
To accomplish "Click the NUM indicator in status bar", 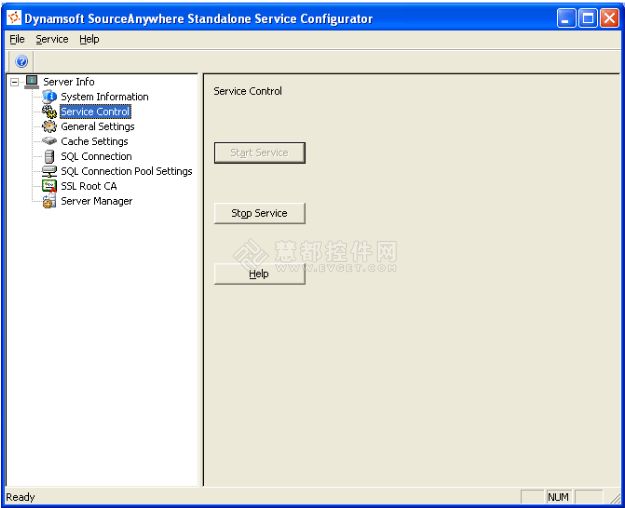I will point(558,497).
